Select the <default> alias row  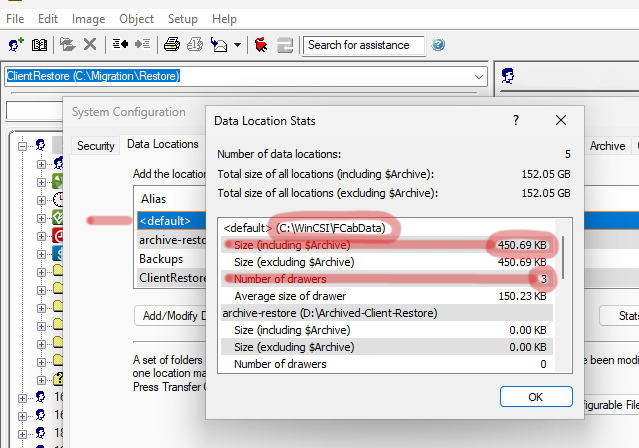tap(172, 221)
